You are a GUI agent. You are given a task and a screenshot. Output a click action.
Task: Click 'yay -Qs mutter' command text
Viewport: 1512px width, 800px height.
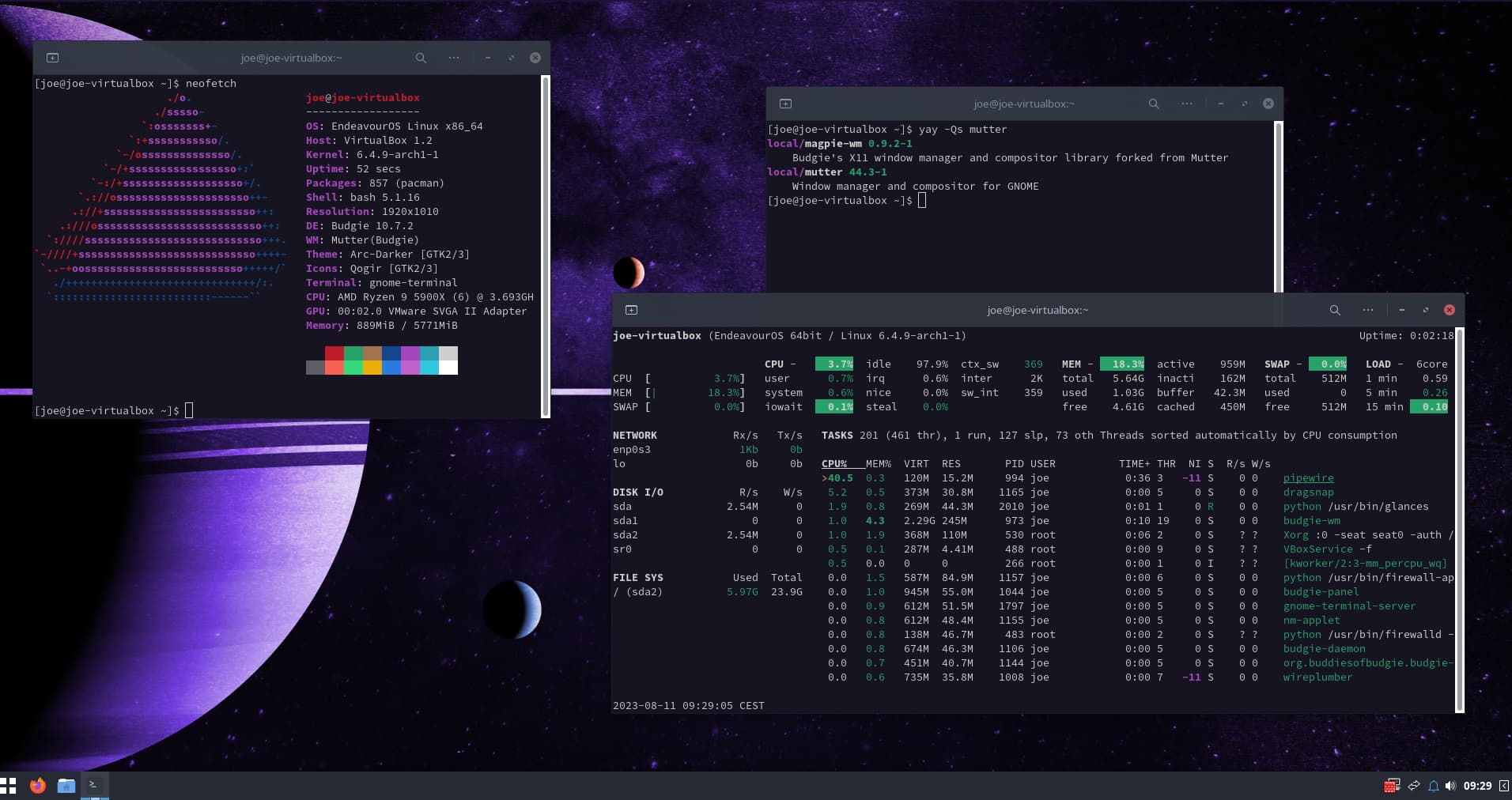tap(963, 130)
